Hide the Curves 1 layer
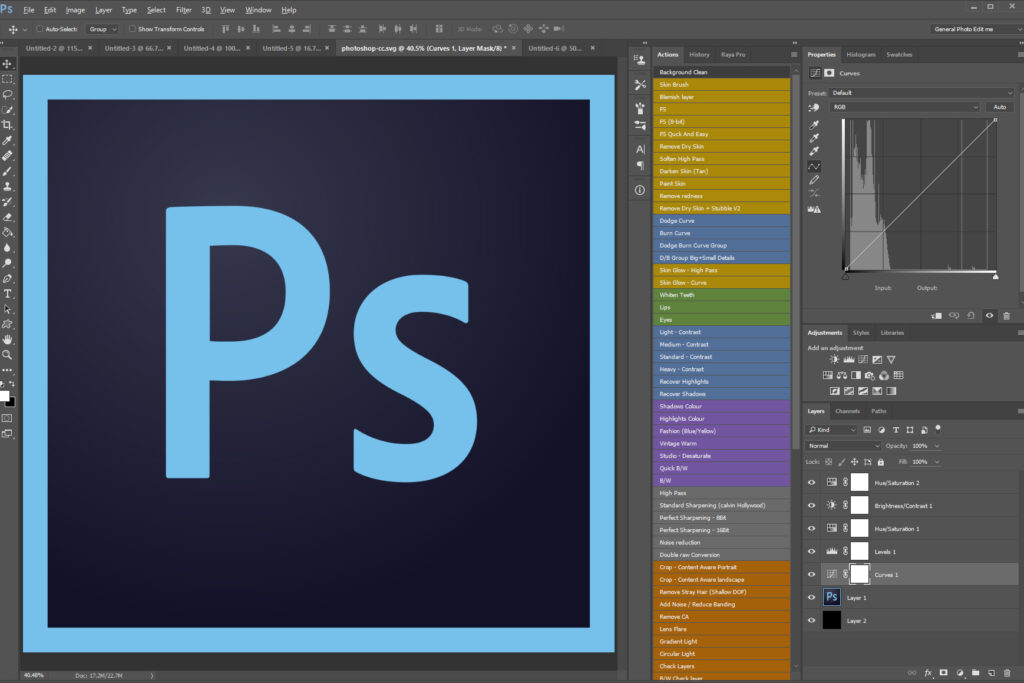 [812, 574]
